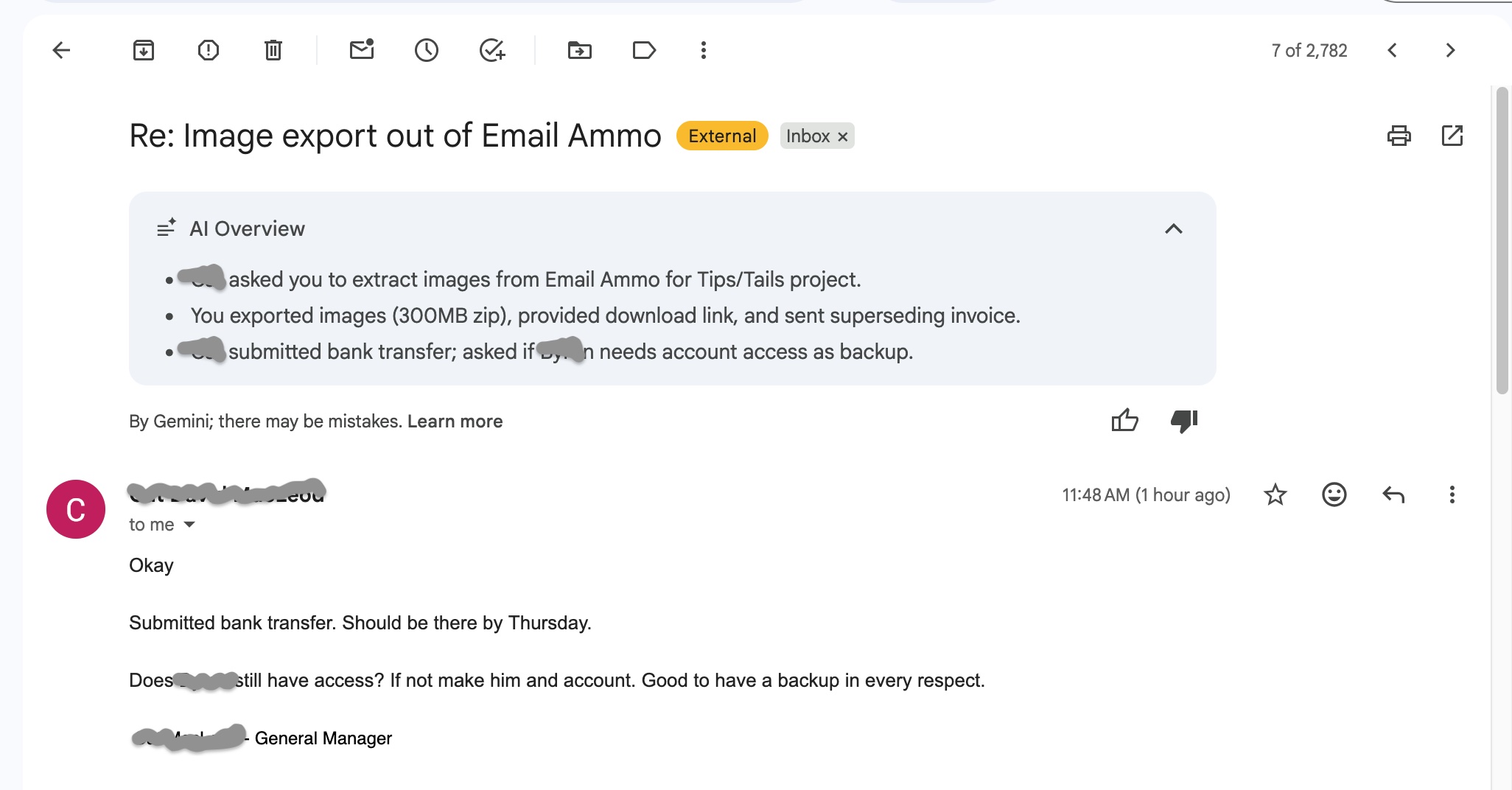Mark the email as unread
1512x790 pixels.
click(x=362, y=50)
